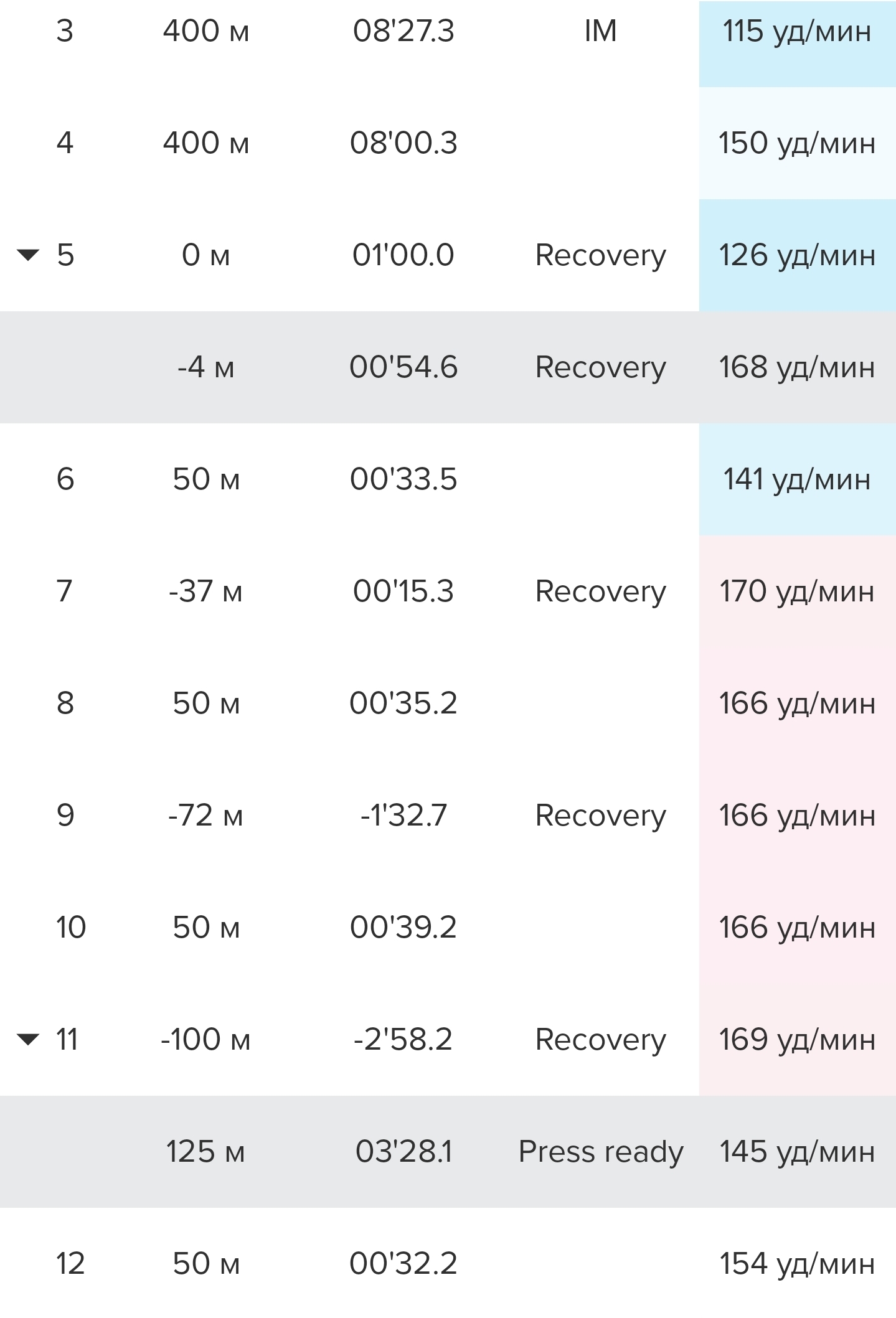Select the 08'00.3 time in lap 4
896x1318 pixels.
tap(403, 143)
